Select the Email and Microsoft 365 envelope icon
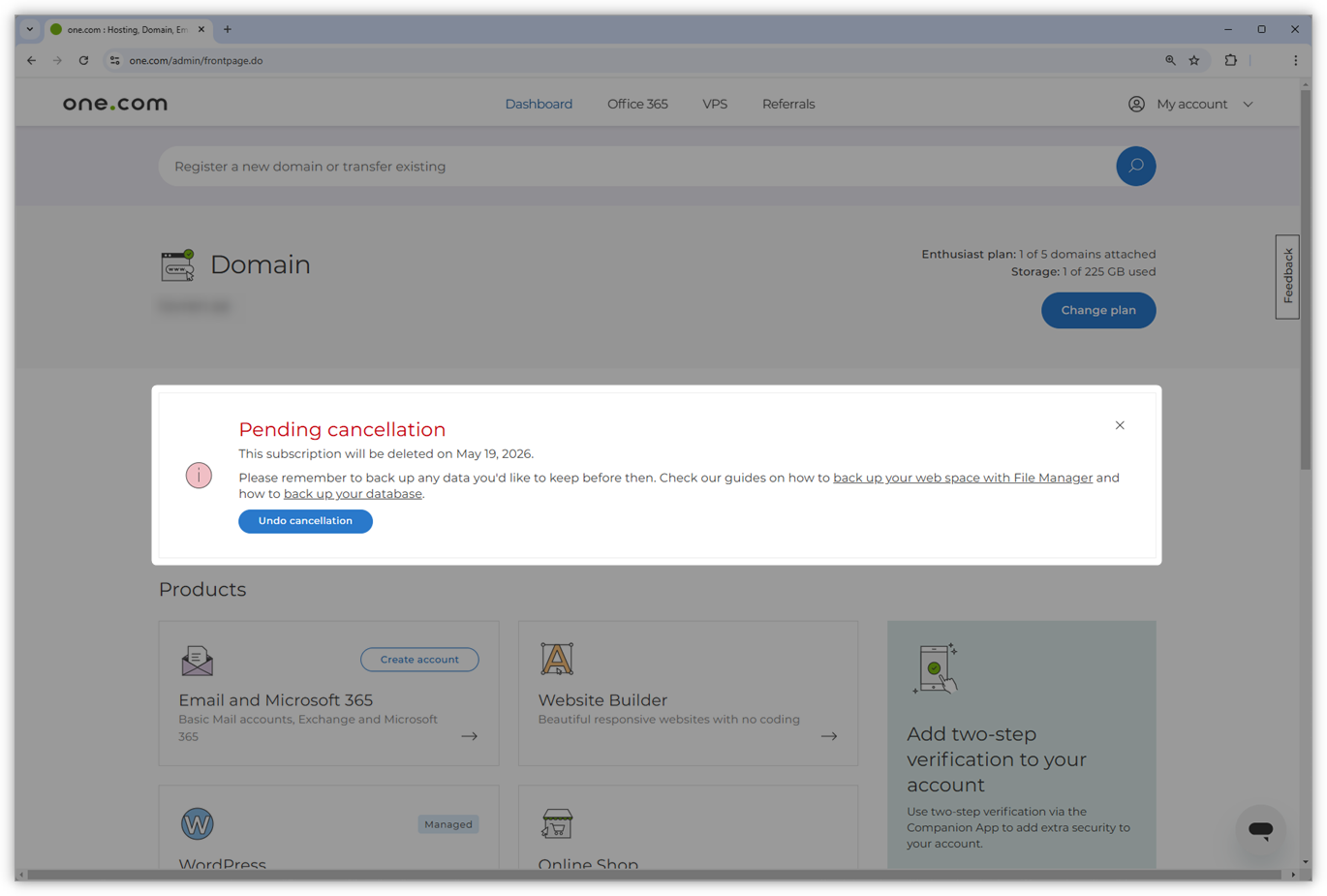1327x896 pixels. point(197,660)
